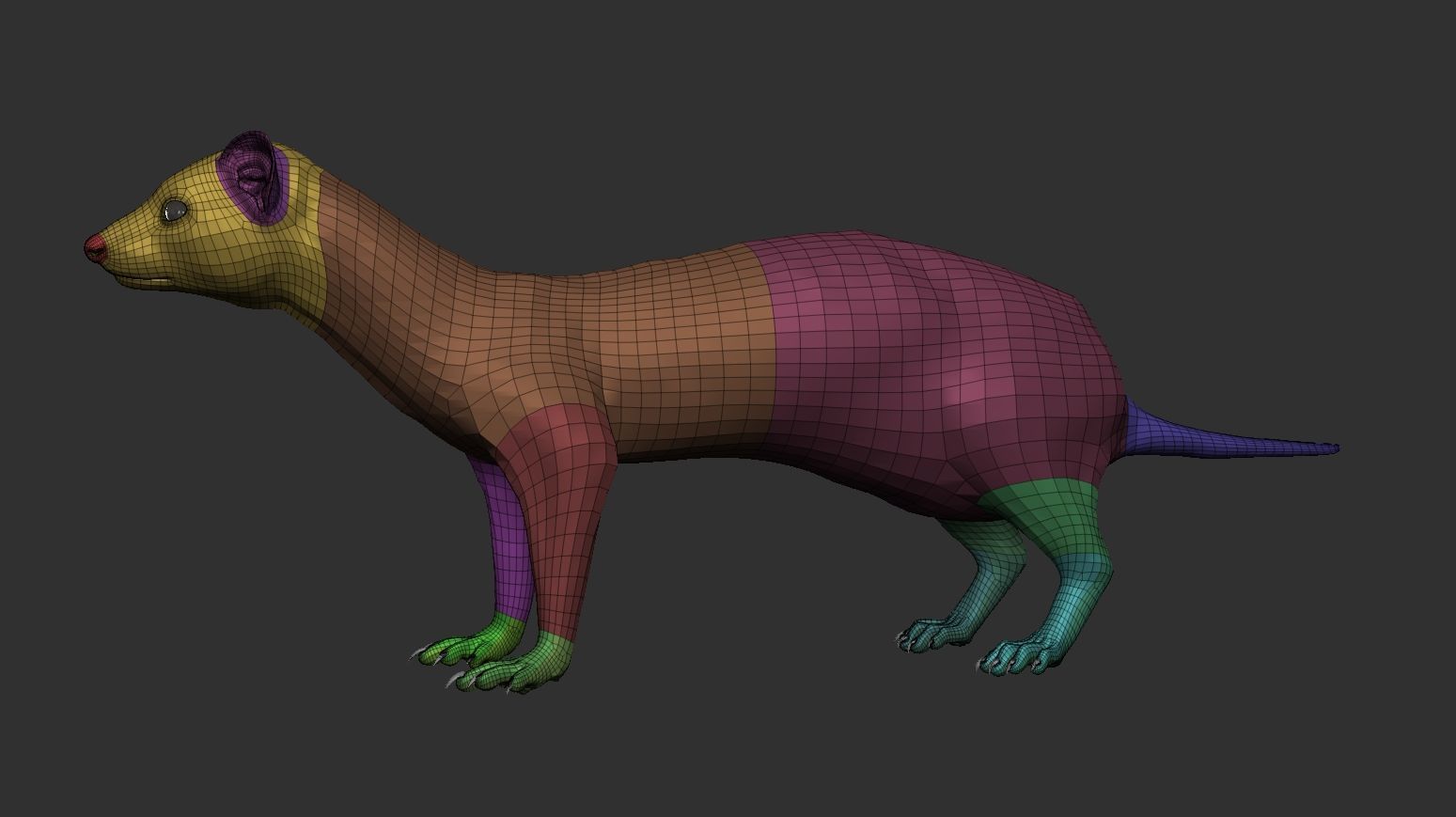Select the purple ear polygroup
1456x817 pixels.
pos(253,179)
